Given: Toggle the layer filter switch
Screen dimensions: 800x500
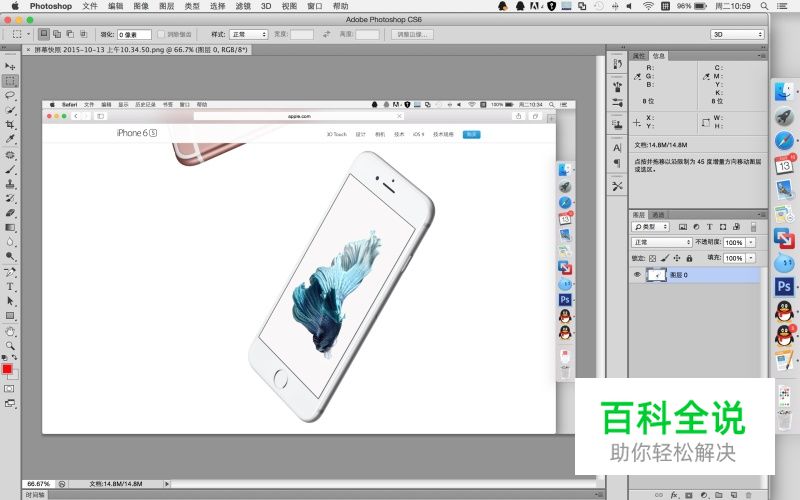Looking at the screenshot, I should click(x=754, y=227).
